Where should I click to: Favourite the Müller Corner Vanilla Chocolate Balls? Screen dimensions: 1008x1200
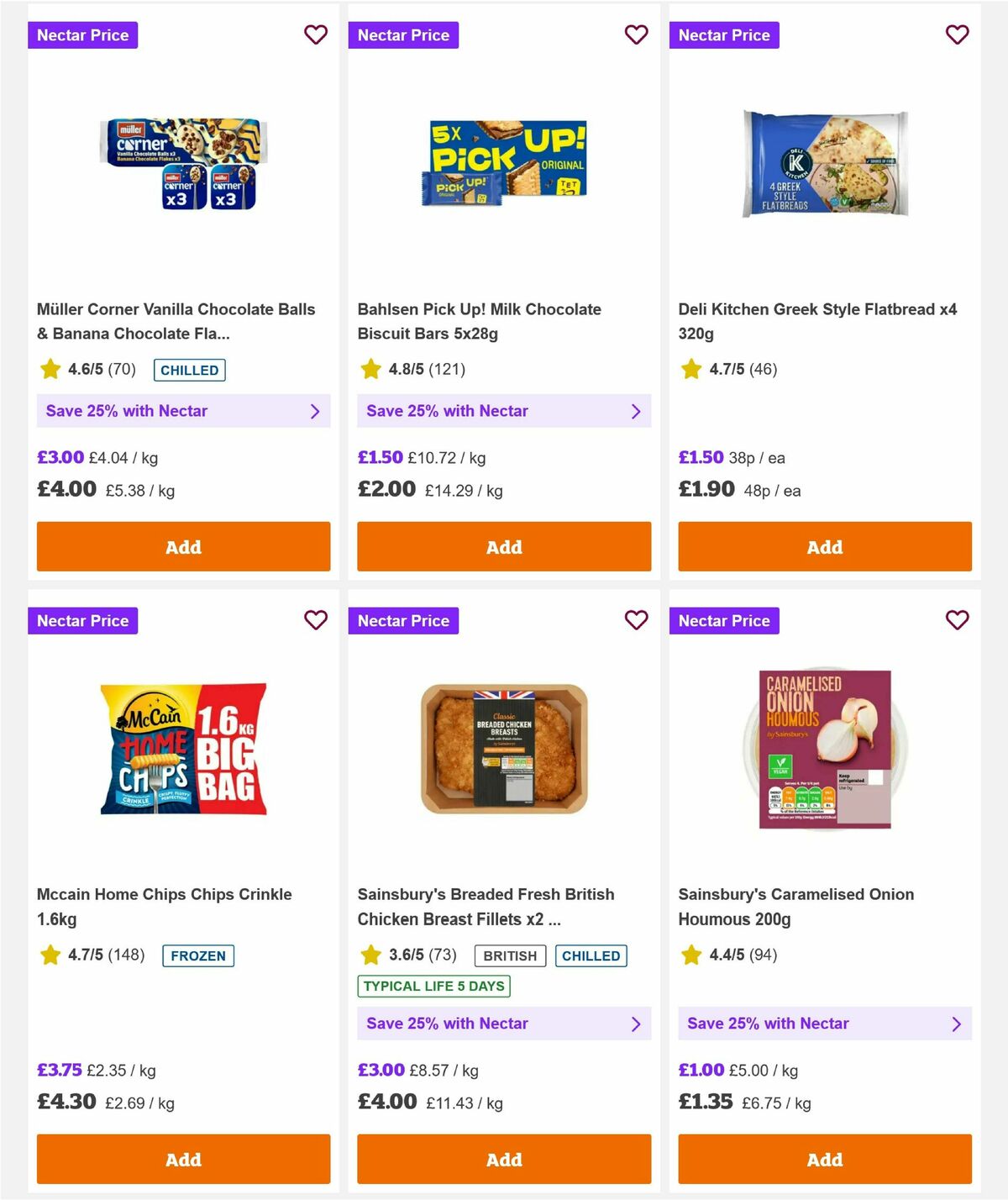pyautogui.click(x=316, y=34)
